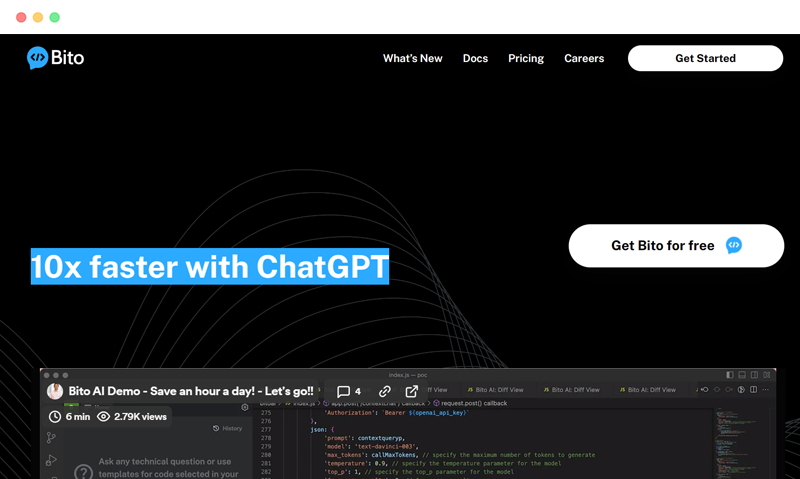Visit the Careers page
Viewport: 800px width, 479px height.
click(584, 58)
